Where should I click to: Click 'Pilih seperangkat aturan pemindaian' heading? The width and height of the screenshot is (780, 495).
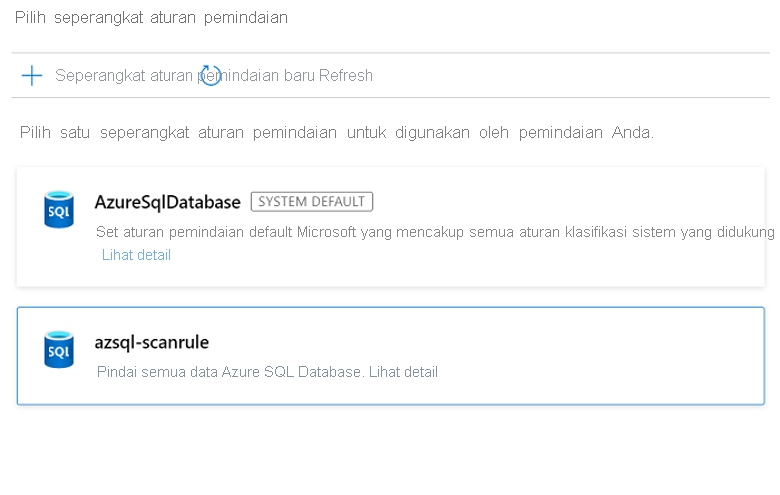pyautogui.click(x=151, y=18)
